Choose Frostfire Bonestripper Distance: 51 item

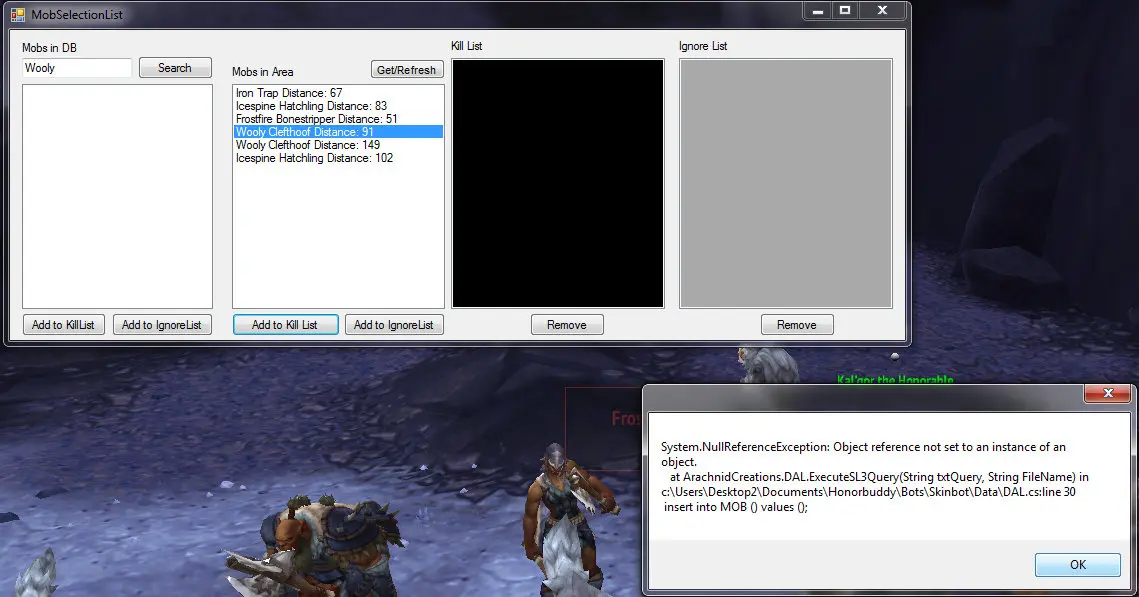[x=316, y=119]
